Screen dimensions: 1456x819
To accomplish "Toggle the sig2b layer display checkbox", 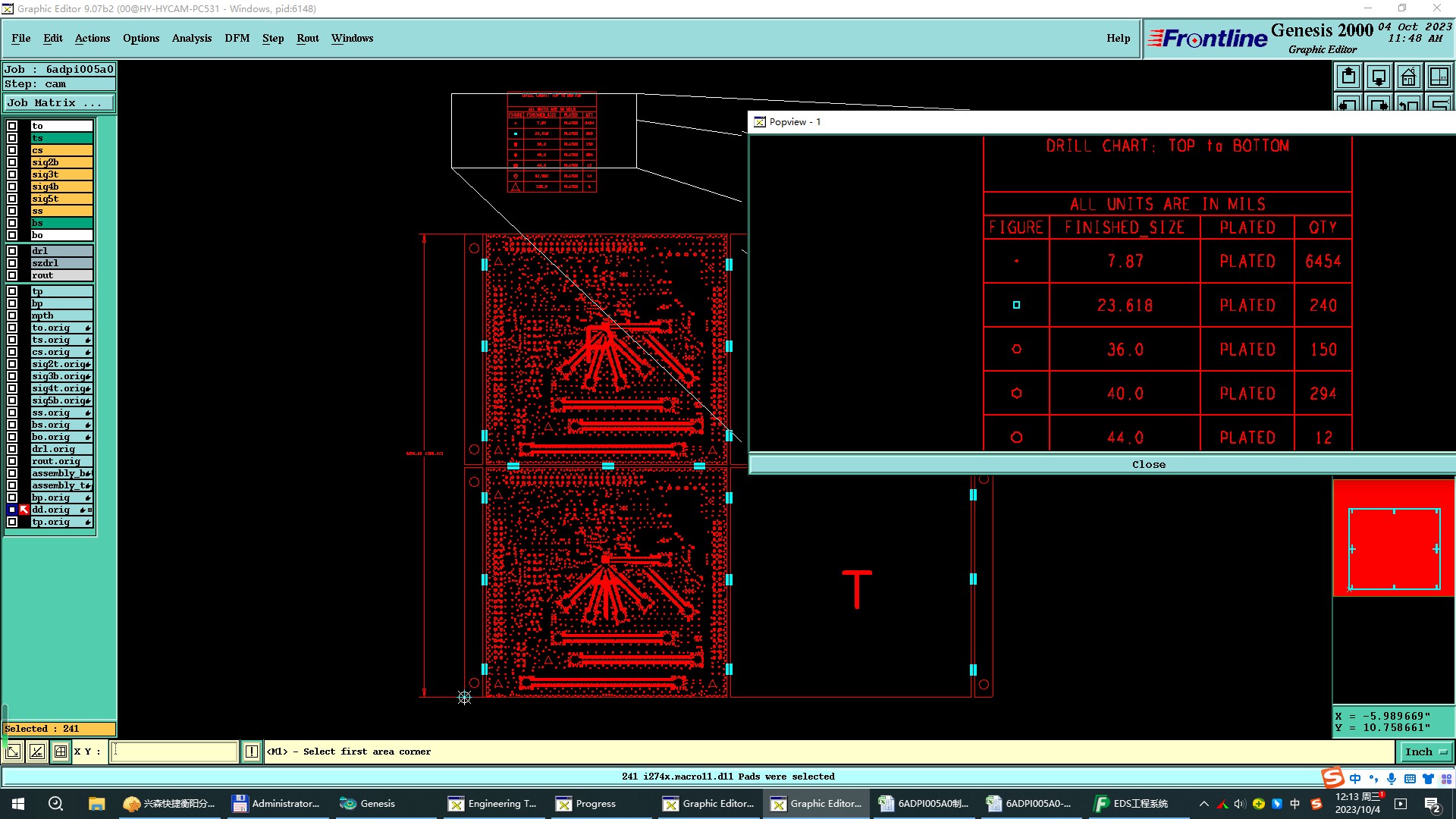I will tap(12, 162).
